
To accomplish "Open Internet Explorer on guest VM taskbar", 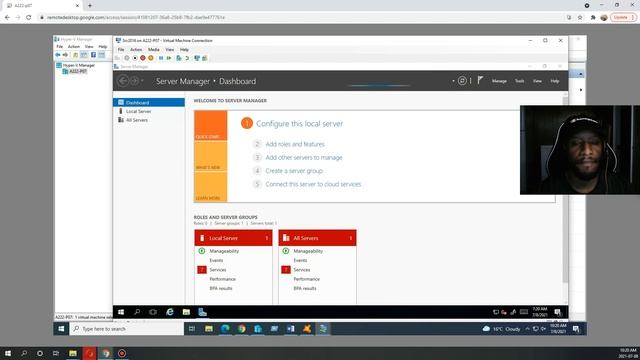I will click(170, 312).
